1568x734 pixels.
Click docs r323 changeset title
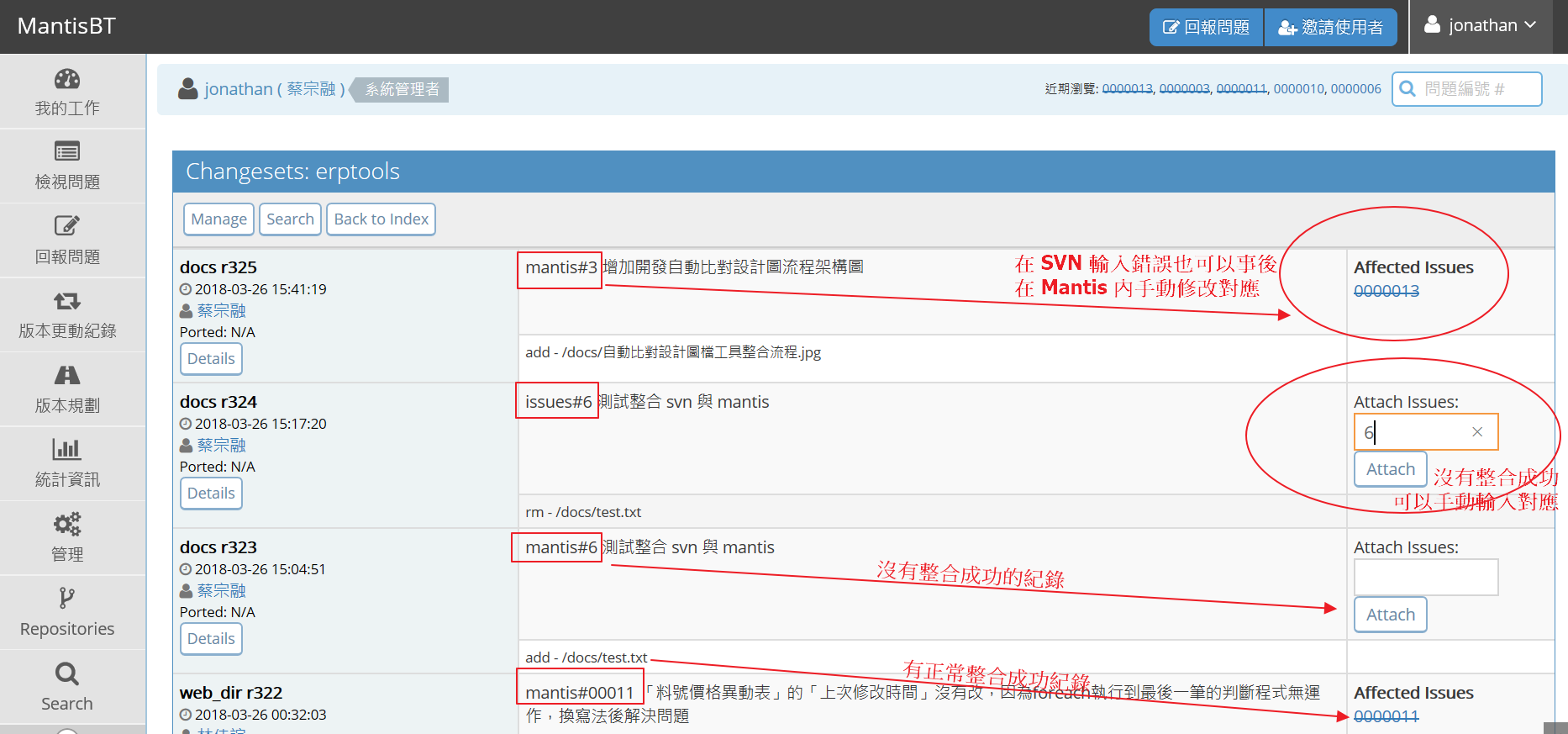[218, 547]
